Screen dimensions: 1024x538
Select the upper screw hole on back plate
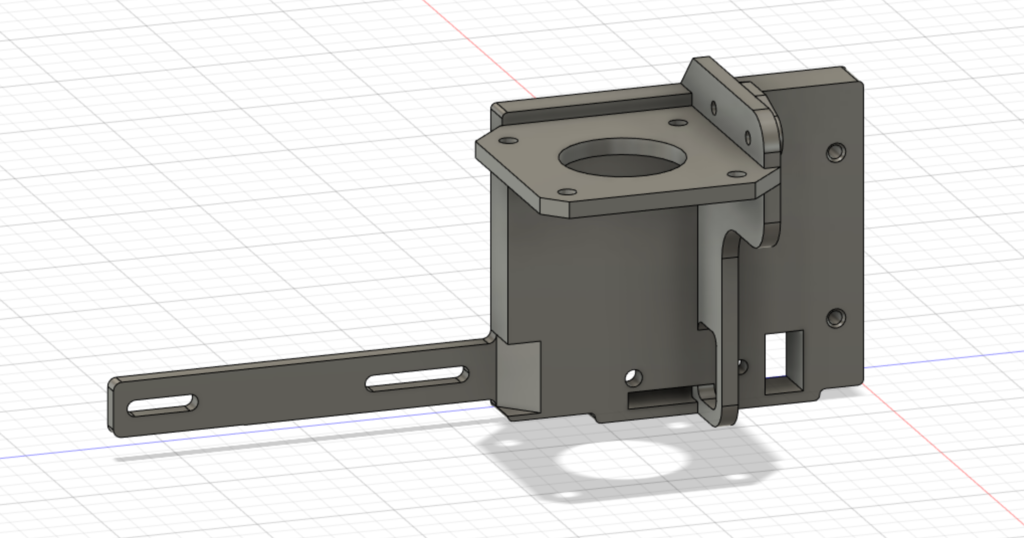coord(836,151)
